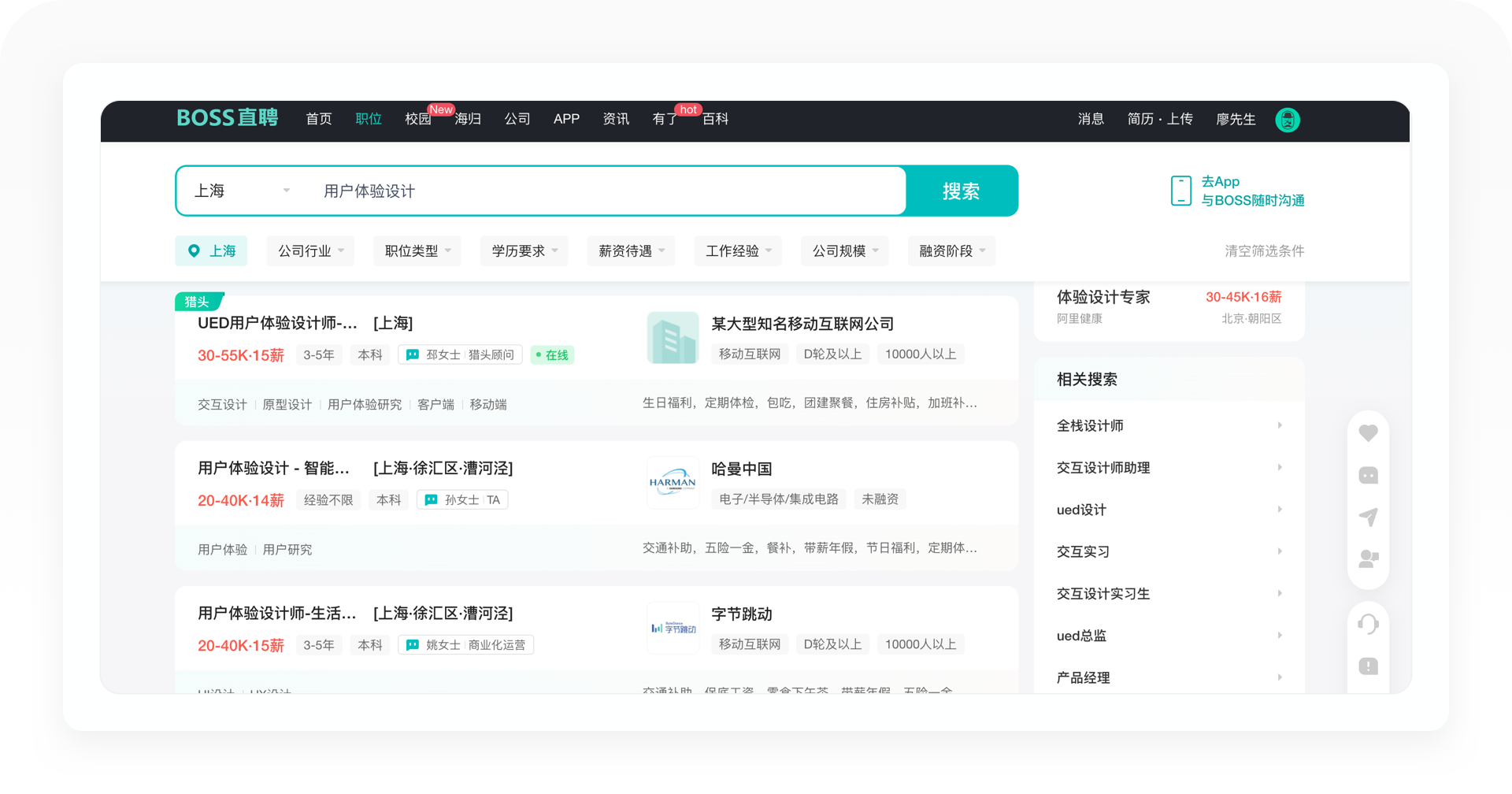Click the phone icon beside 去App

(1180, 191)
